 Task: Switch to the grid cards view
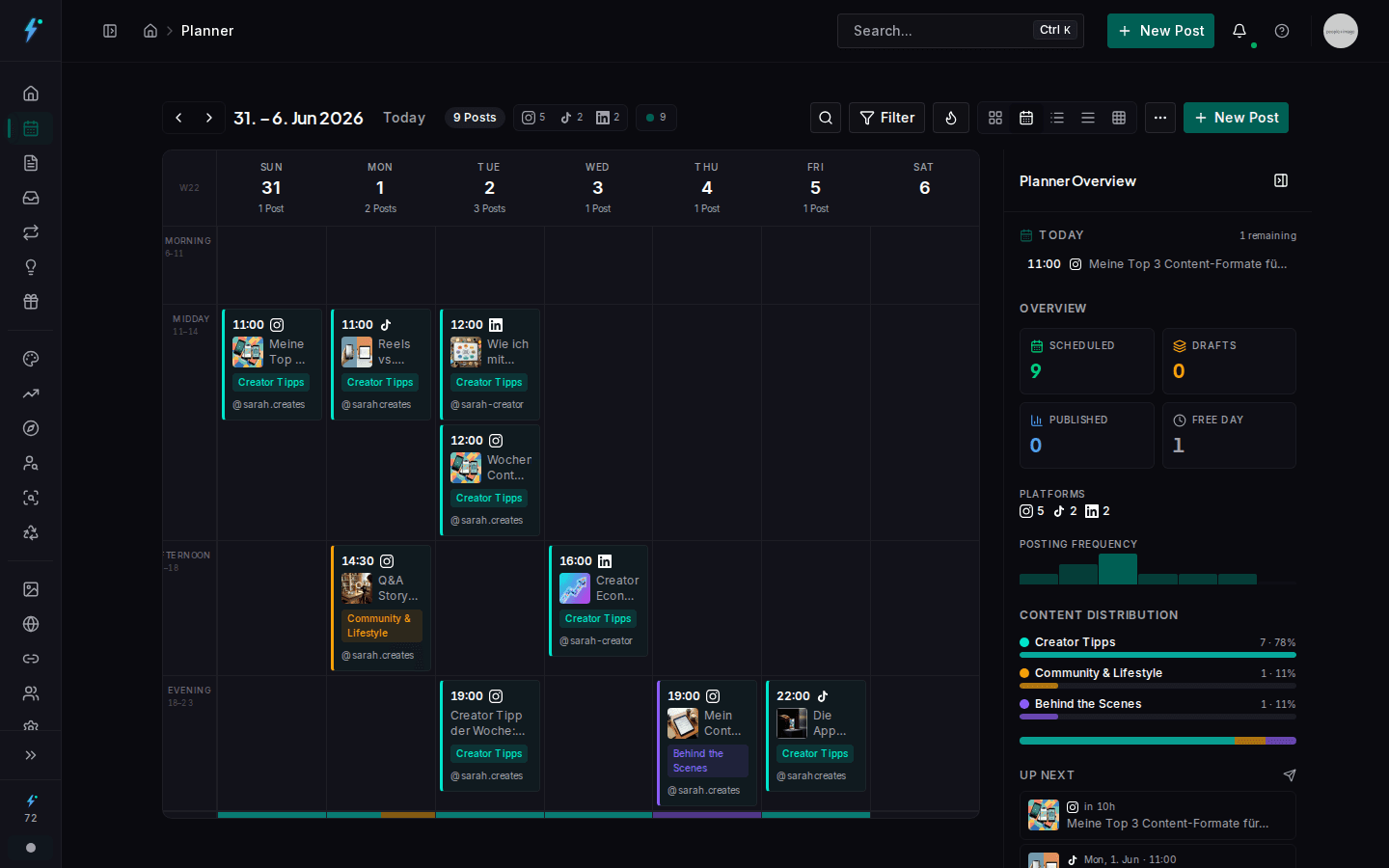pos(995,118)
